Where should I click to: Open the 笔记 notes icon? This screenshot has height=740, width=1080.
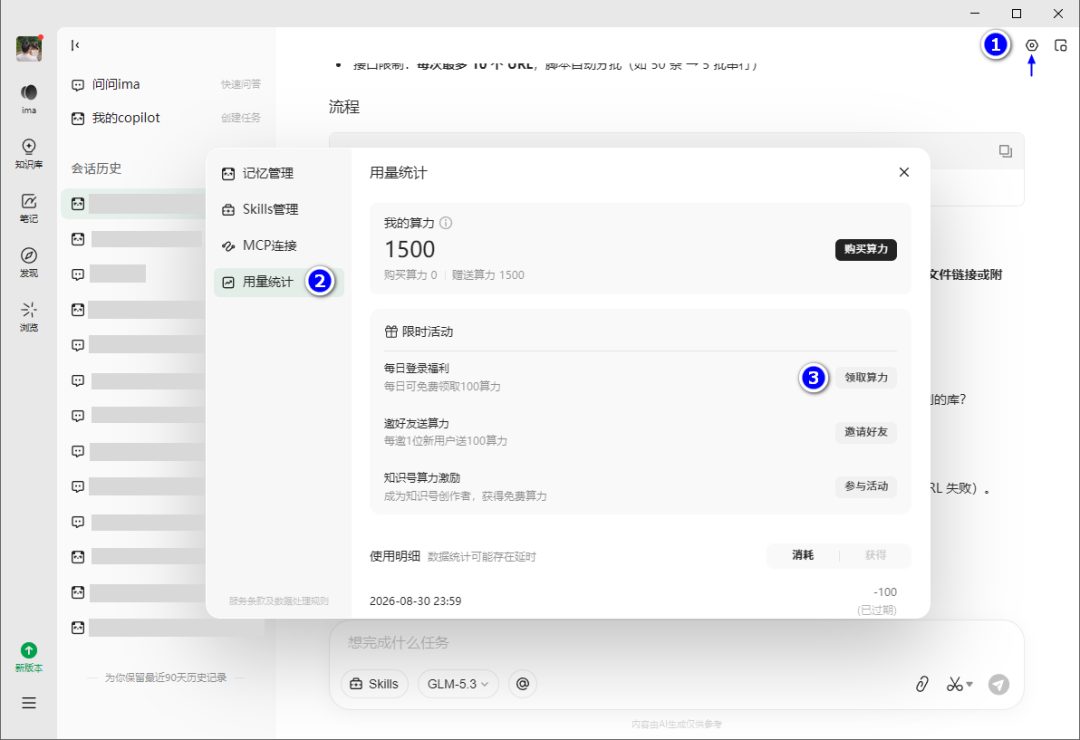coord(28,207)
